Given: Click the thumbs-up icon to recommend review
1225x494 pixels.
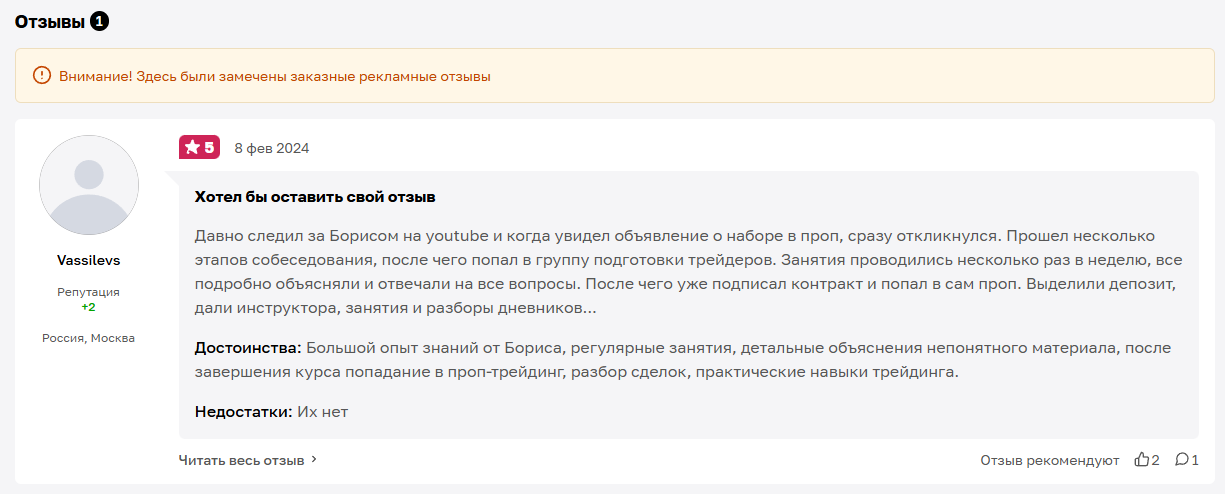Looking at the screenshot, I should coord(1141,460).
